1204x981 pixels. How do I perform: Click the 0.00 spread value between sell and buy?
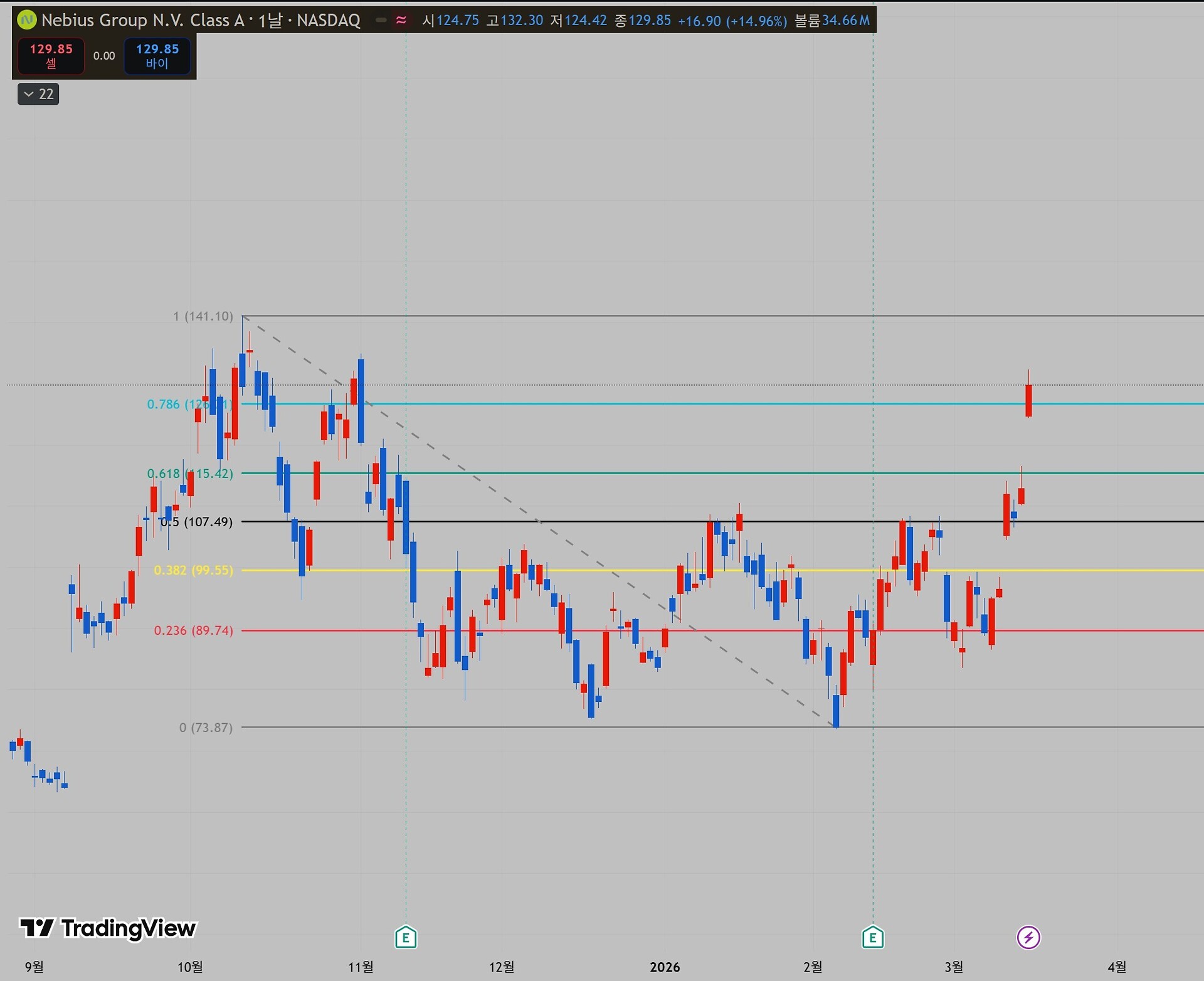point(104,56)
